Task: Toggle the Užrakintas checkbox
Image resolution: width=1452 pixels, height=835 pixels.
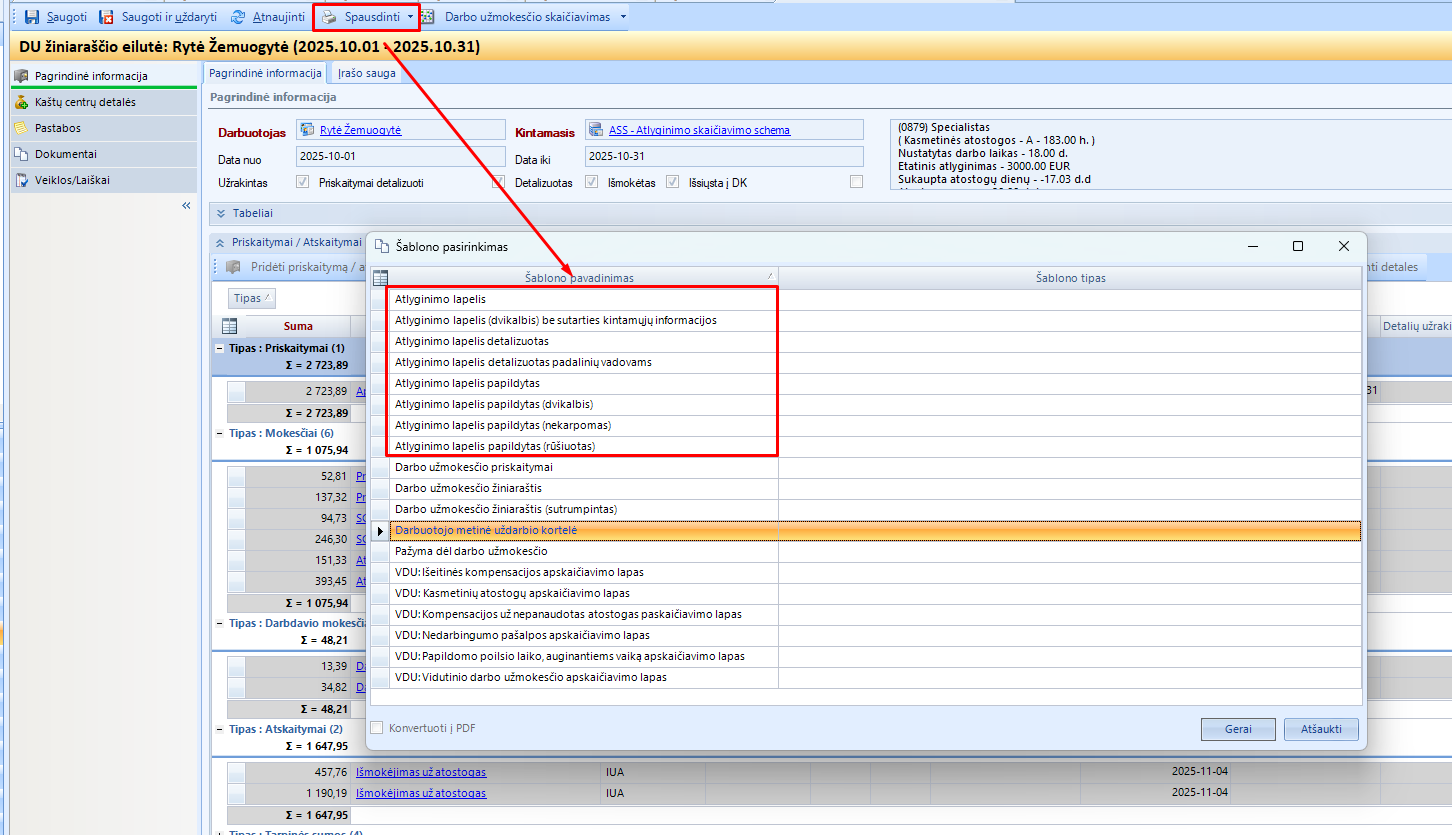Action: click(x=302, y=183)
